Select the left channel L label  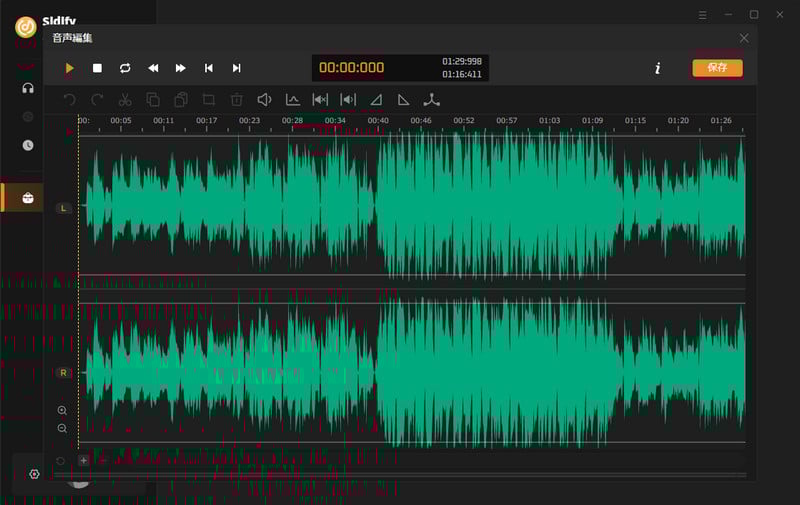coord(63,208)
